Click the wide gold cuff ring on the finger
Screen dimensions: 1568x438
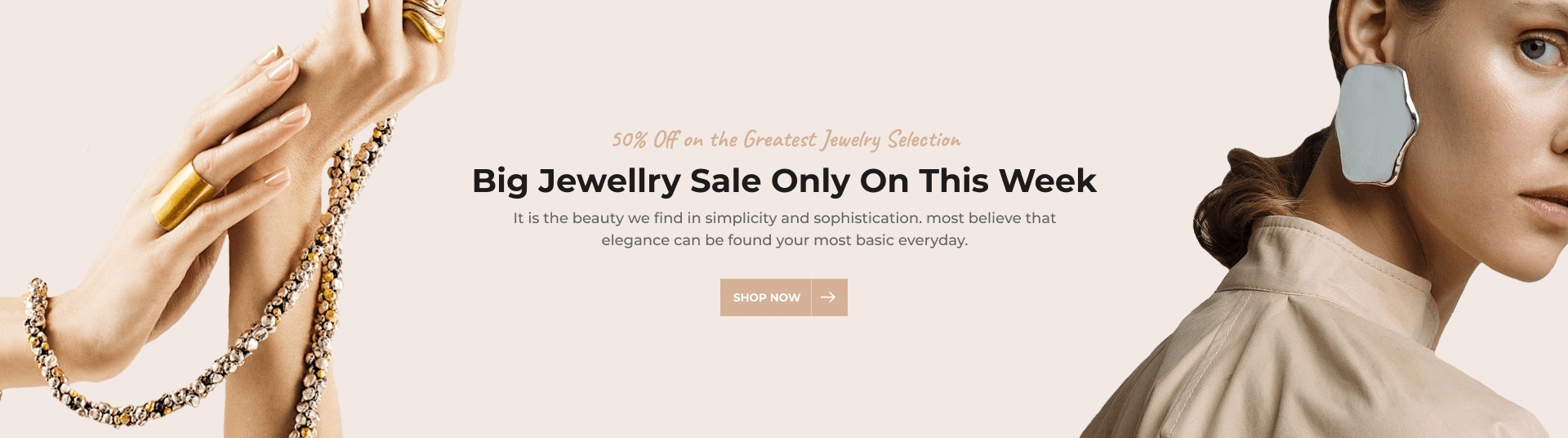(x=184, y=194)
